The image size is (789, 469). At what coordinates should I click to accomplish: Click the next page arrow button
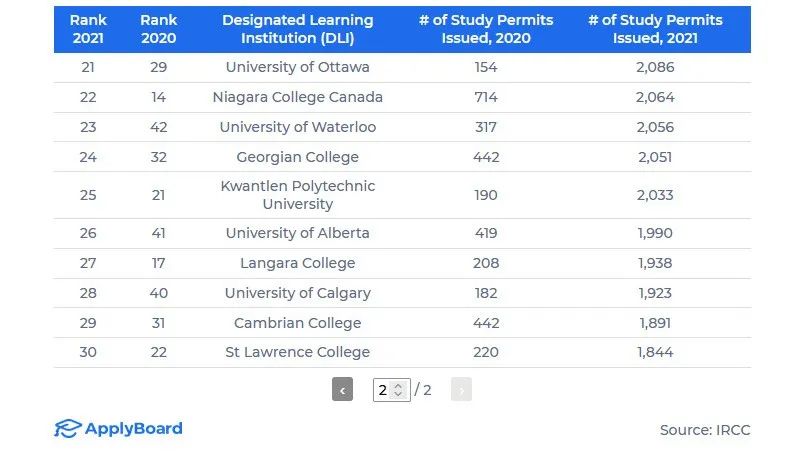pos(461,390)
